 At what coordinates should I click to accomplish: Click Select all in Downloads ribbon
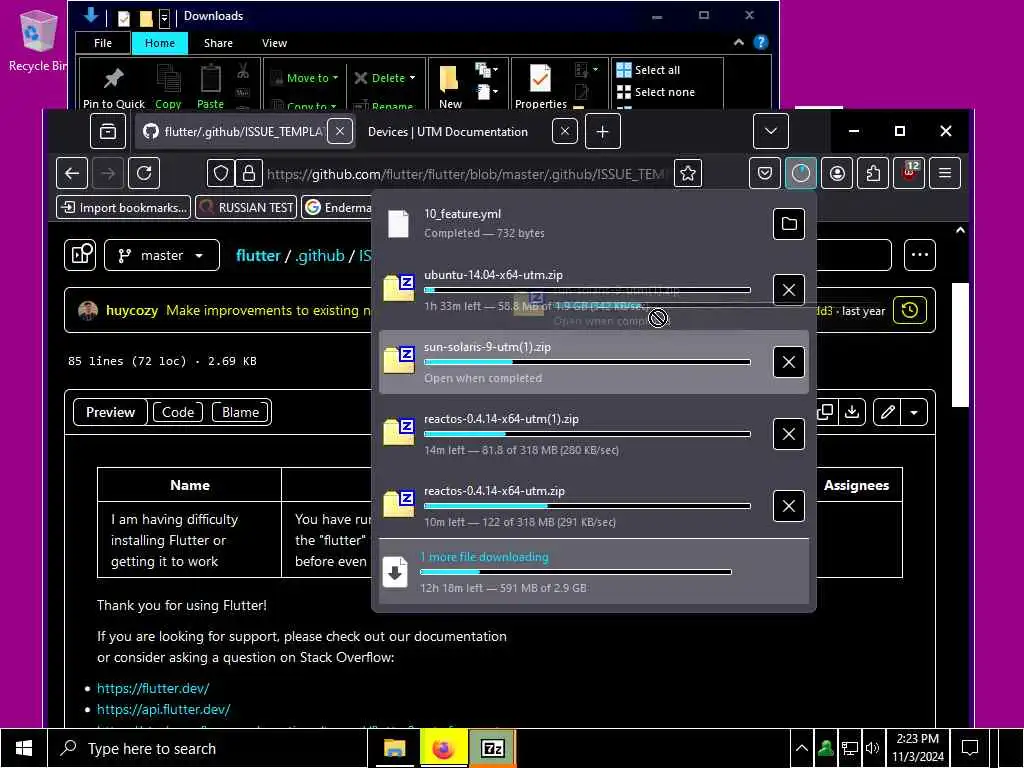click(x=648, y=70)
